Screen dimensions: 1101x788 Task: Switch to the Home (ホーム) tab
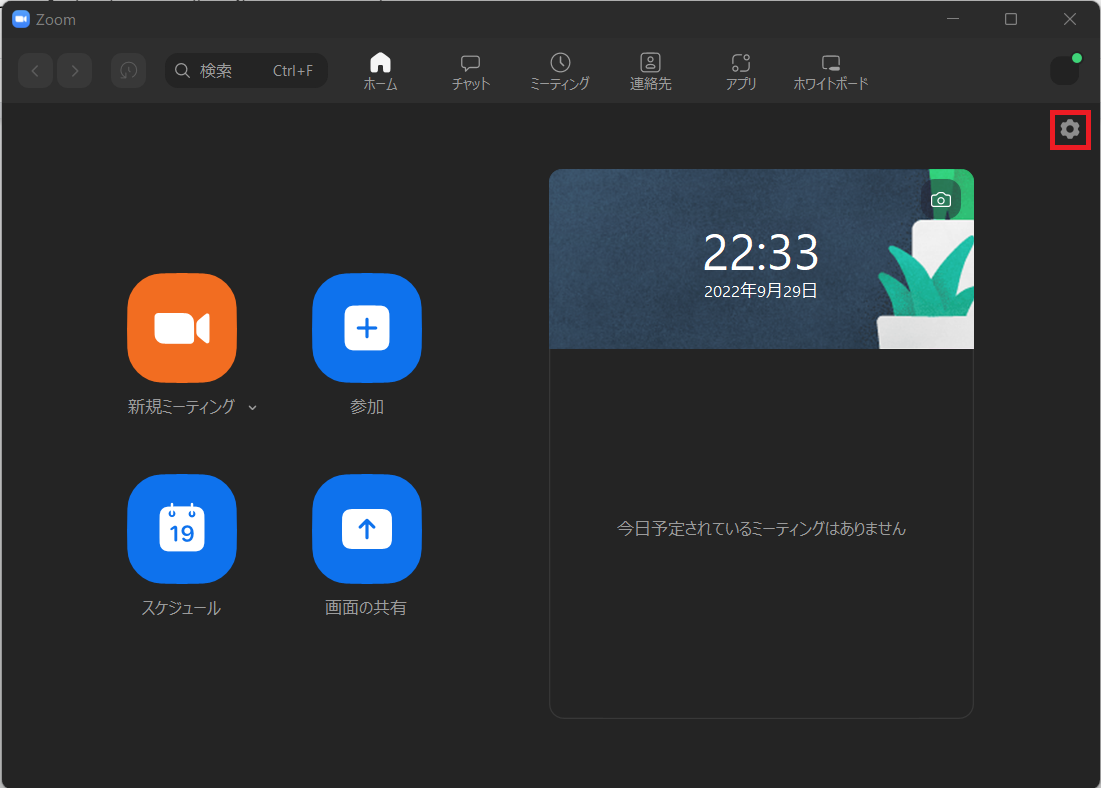(380, 71)
